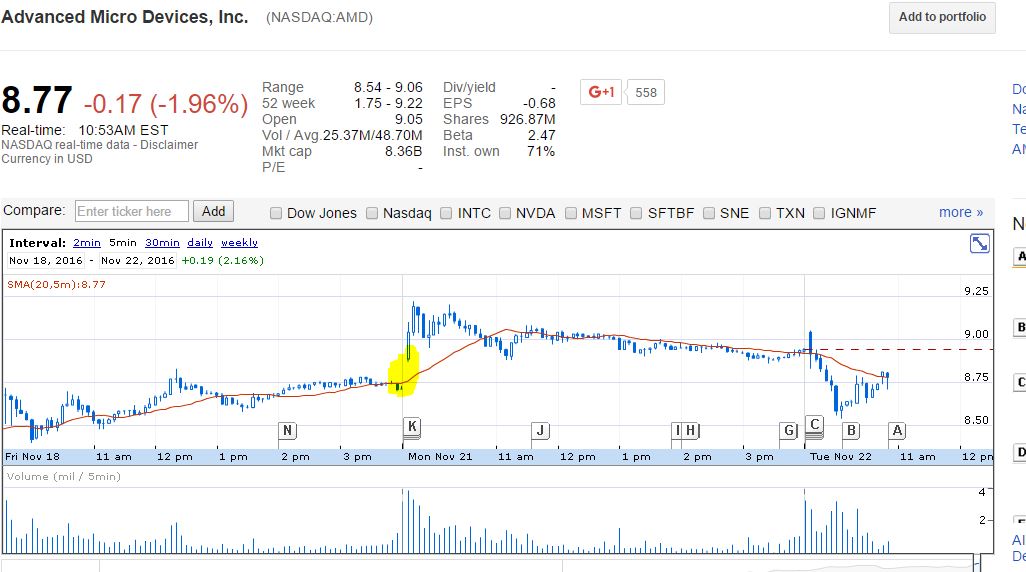
Task: Edit the Nov 22, 2016 end date
Action: click(x=137, y=260)
